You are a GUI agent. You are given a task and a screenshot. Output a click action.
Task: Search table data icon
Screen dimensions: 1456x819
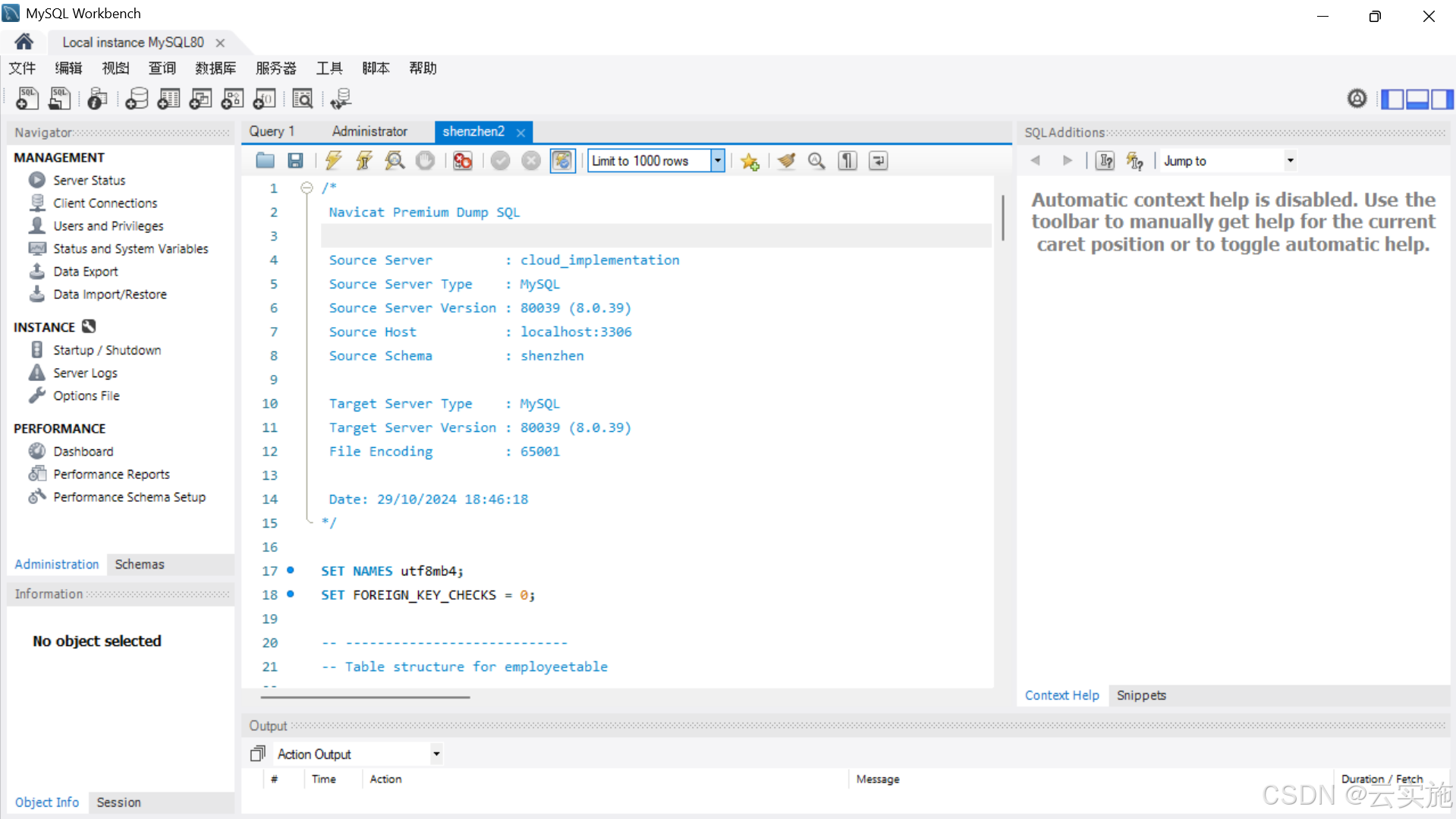tap(302, 99)
